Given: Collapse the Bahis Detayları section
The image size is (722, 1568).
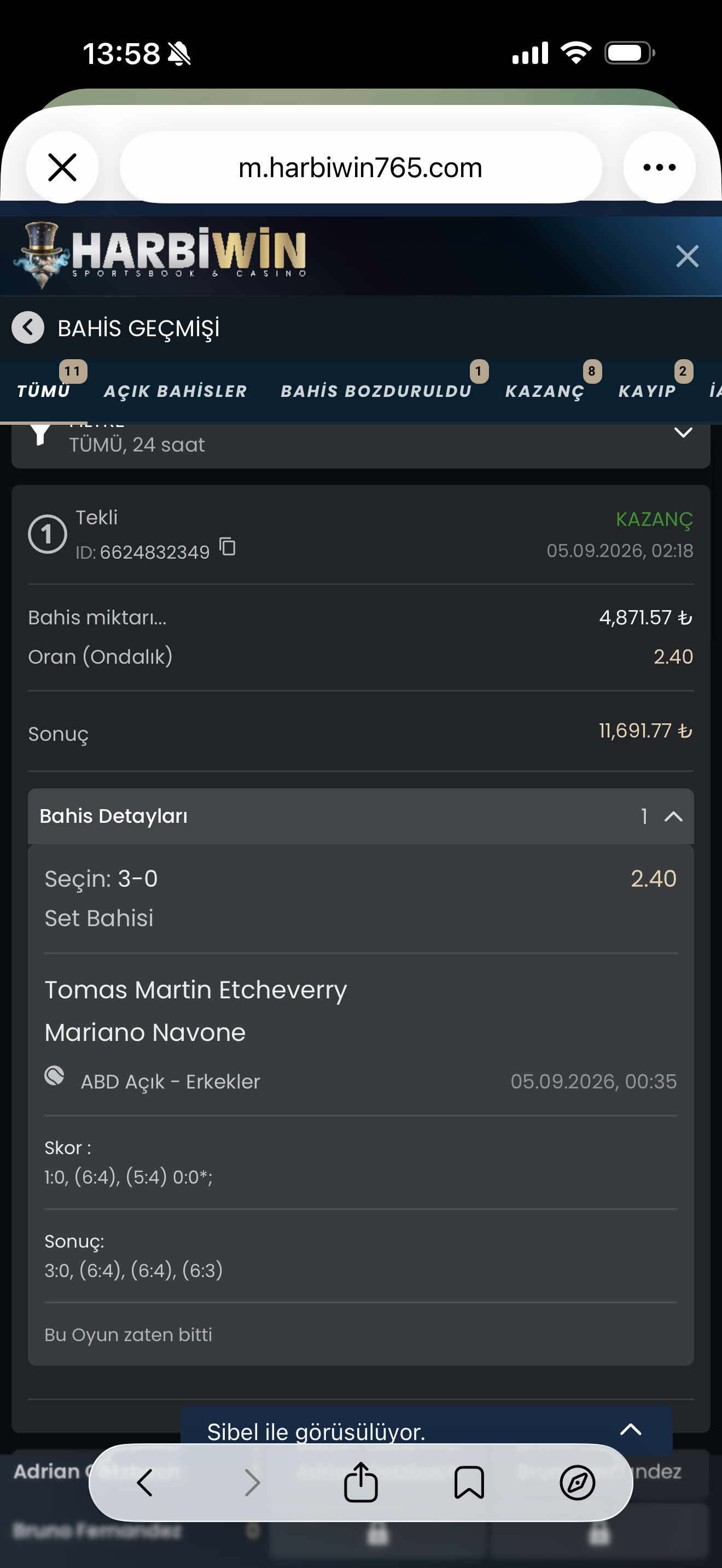Looking at the screenshot, I should point(673,816).
